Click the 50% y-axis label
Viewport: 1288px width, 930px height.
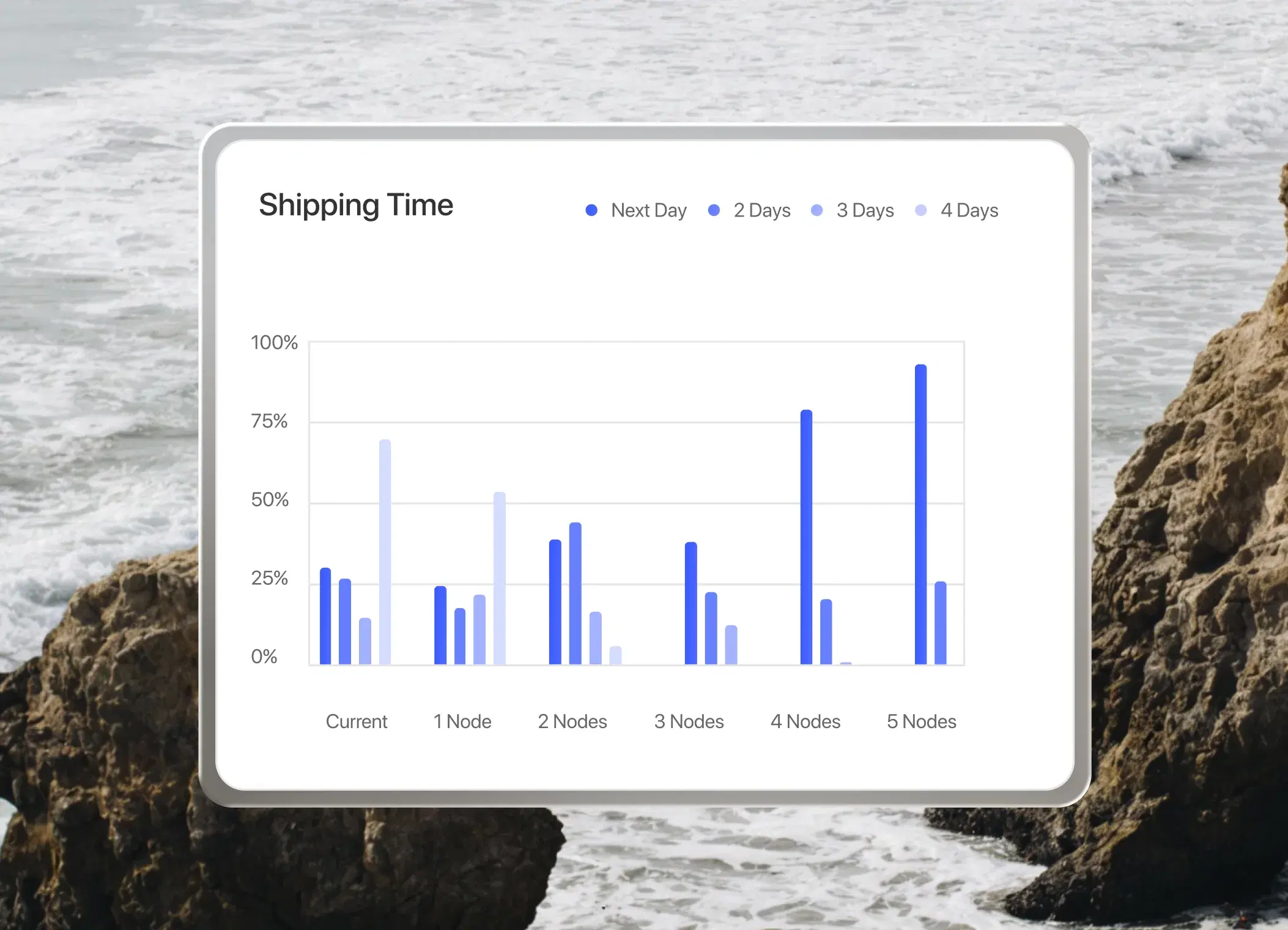pyautogui.click(x=270, y=500)
